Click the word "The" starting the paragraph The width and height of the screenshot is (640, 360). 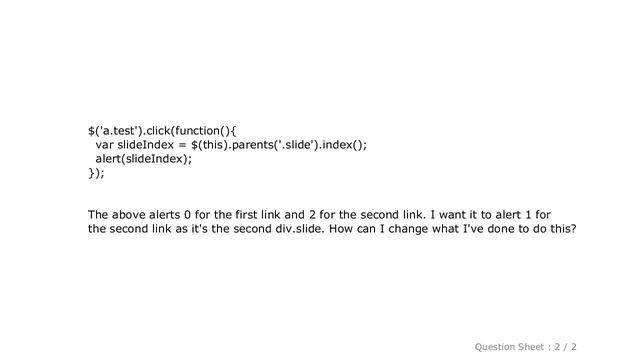pyautogui.click(x=98, y=215)
